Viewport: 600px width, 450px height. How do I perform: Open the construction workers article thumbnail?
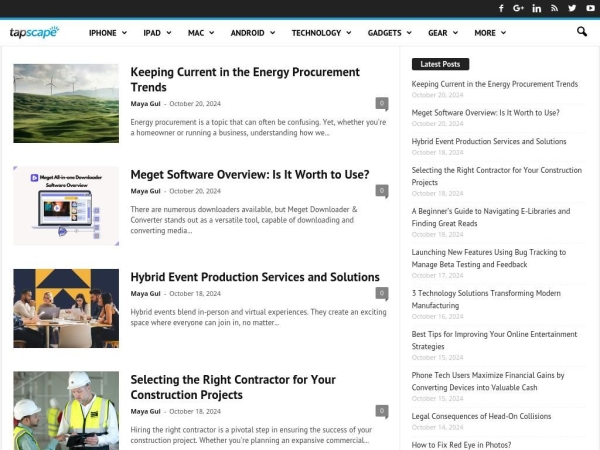[x=66, y=411]
